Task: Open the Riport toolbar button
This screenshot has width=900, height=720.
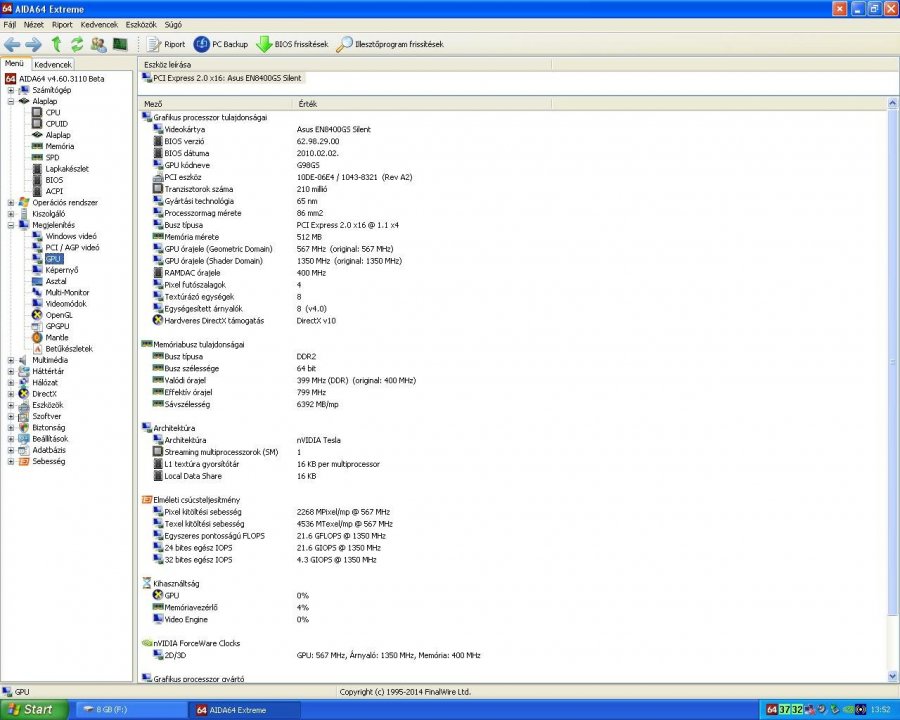Action: (166, 44)
